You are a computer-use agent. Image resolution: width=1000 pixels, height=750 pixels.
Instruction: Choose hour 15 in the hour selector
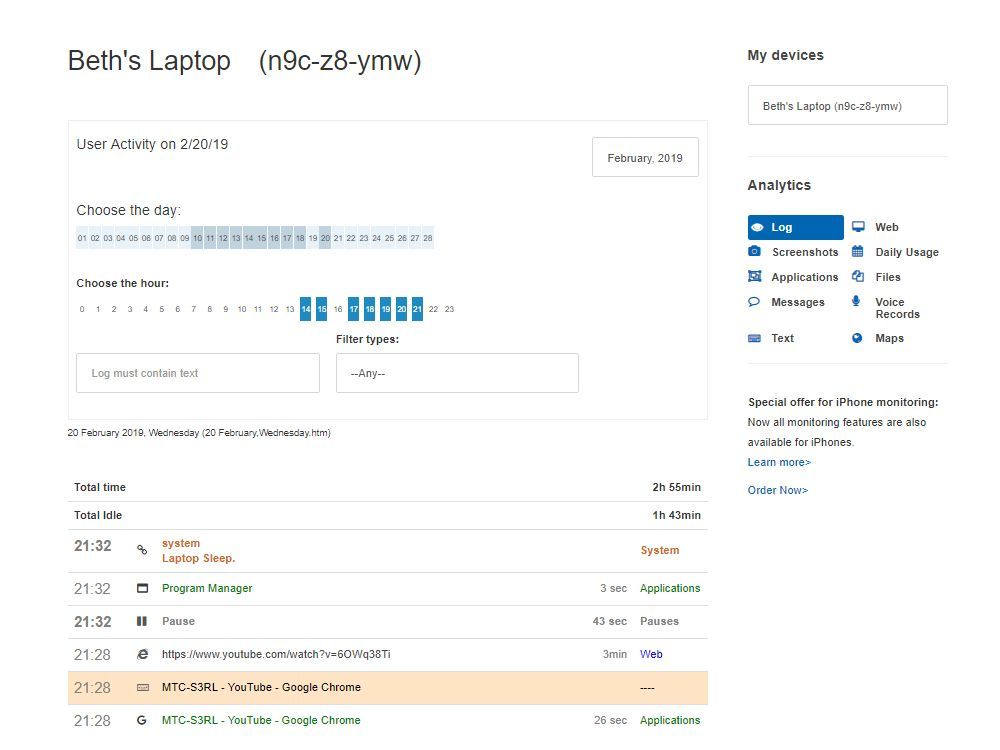pos(321,309)
